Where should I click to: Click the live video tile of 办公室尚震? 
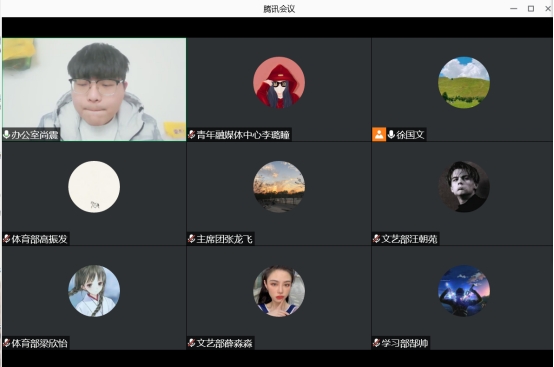point(94,89)
